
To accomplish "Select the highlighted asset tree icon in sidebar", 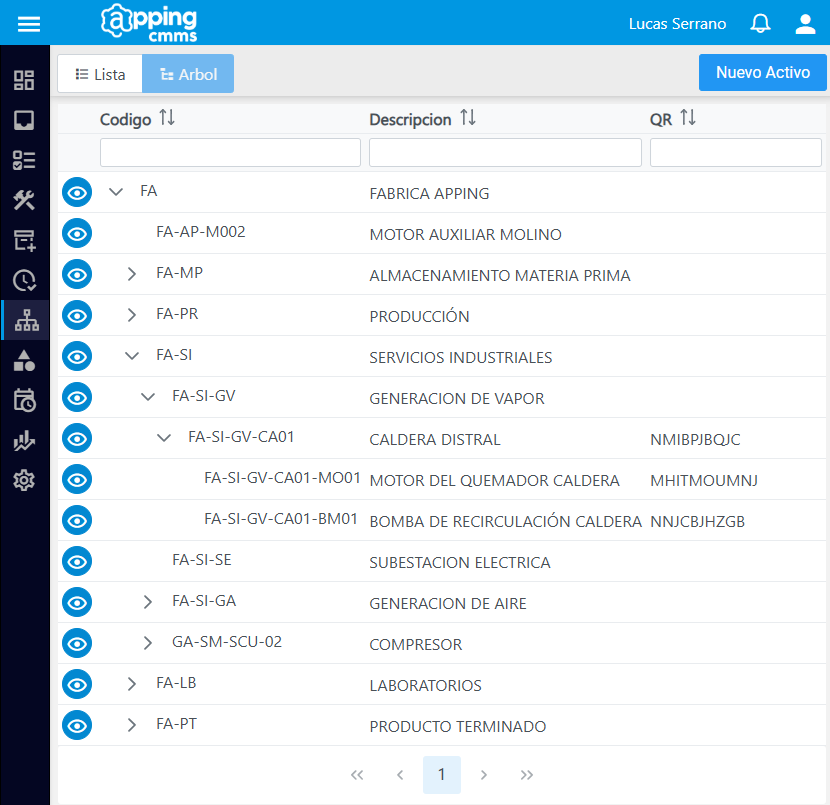I will (x=24, y=321).
